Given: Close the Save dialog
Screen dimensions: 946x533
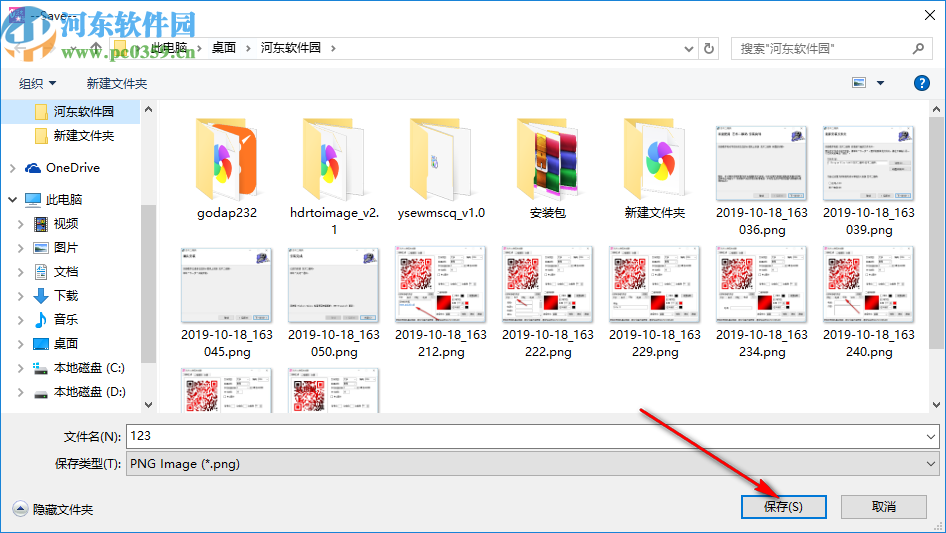Looking at the screenshot, I should pyautogui.click(x=930, y=15).
